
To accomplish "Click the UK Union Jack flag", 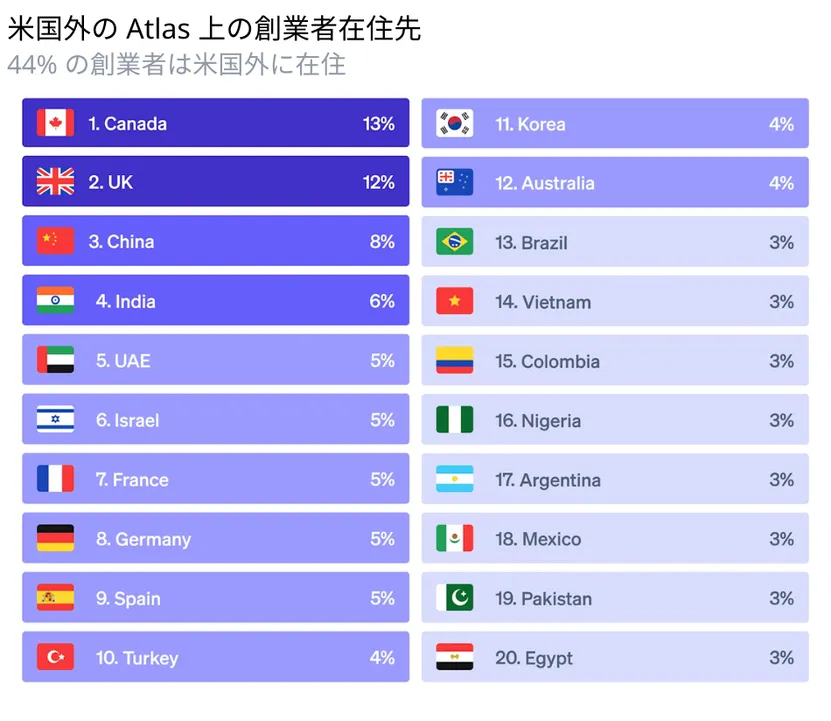I will 55,182.
